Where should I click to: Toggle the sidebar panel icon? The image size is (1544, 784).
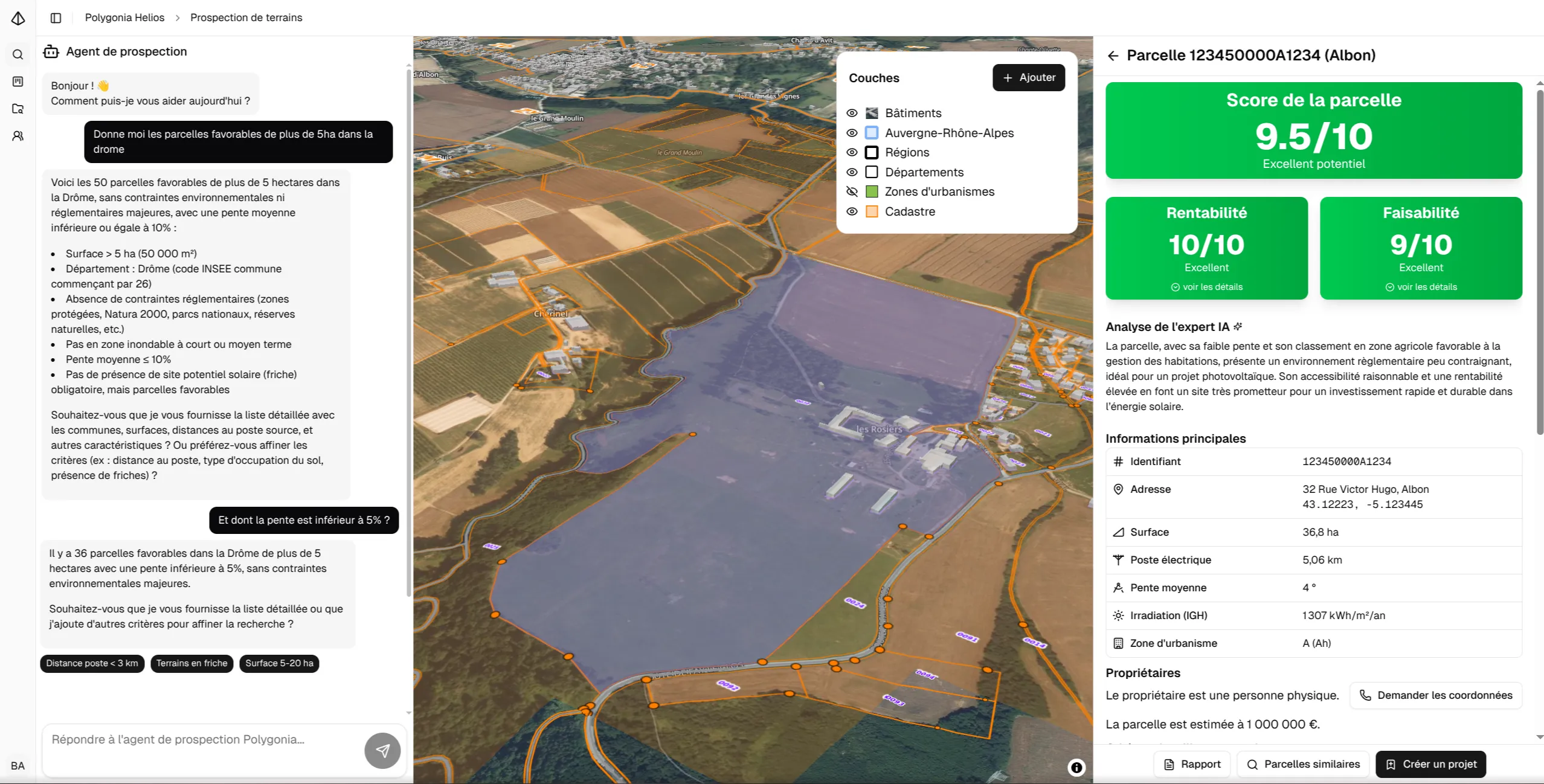coord(56,18)
